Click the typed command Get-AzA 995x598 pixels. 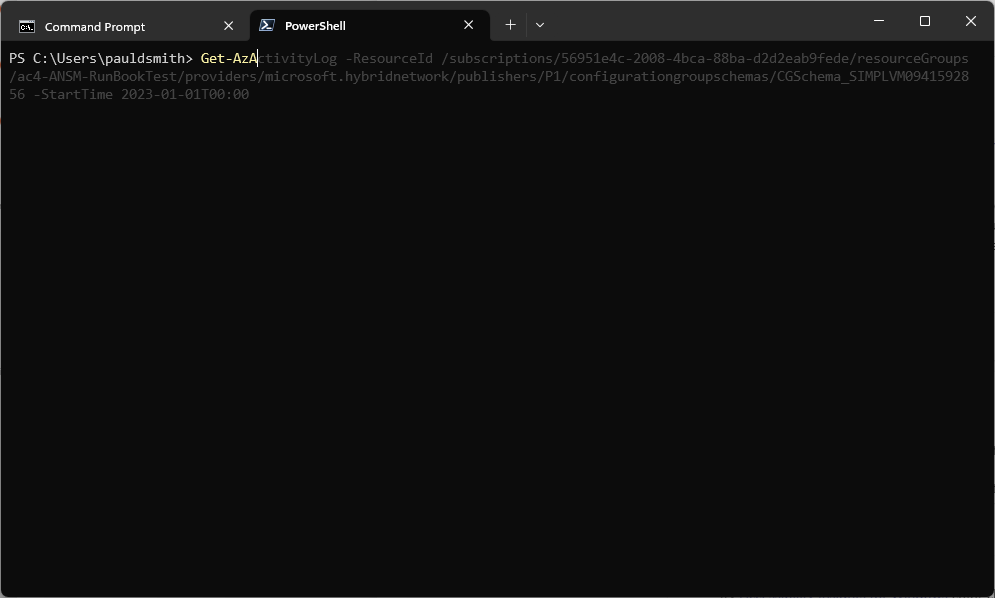tap(227, 58)
